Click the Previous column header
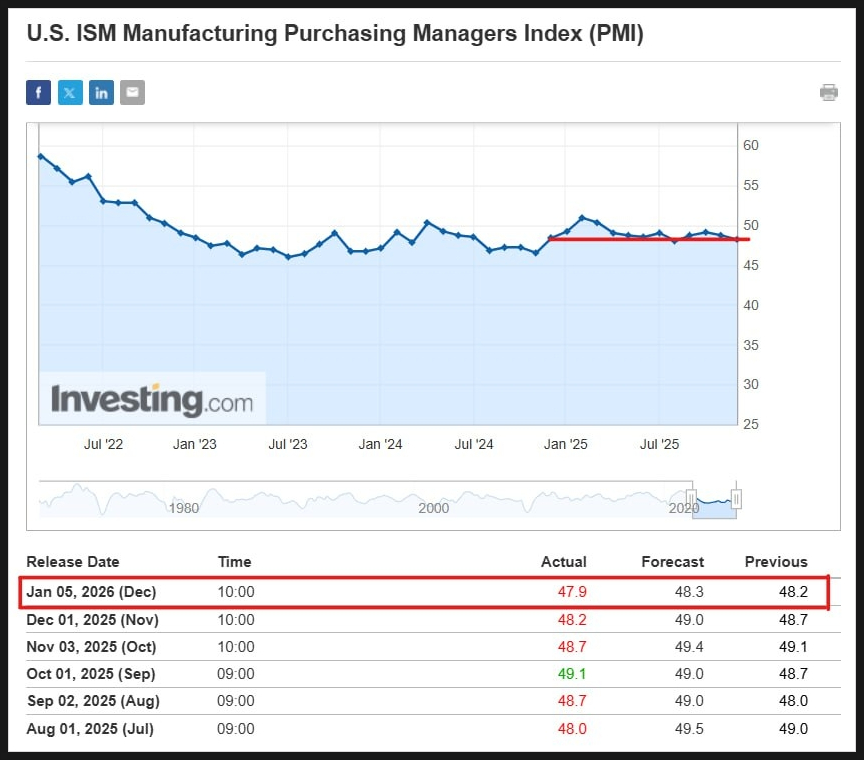Screen dimensions: 864x760 coord(775,562)
